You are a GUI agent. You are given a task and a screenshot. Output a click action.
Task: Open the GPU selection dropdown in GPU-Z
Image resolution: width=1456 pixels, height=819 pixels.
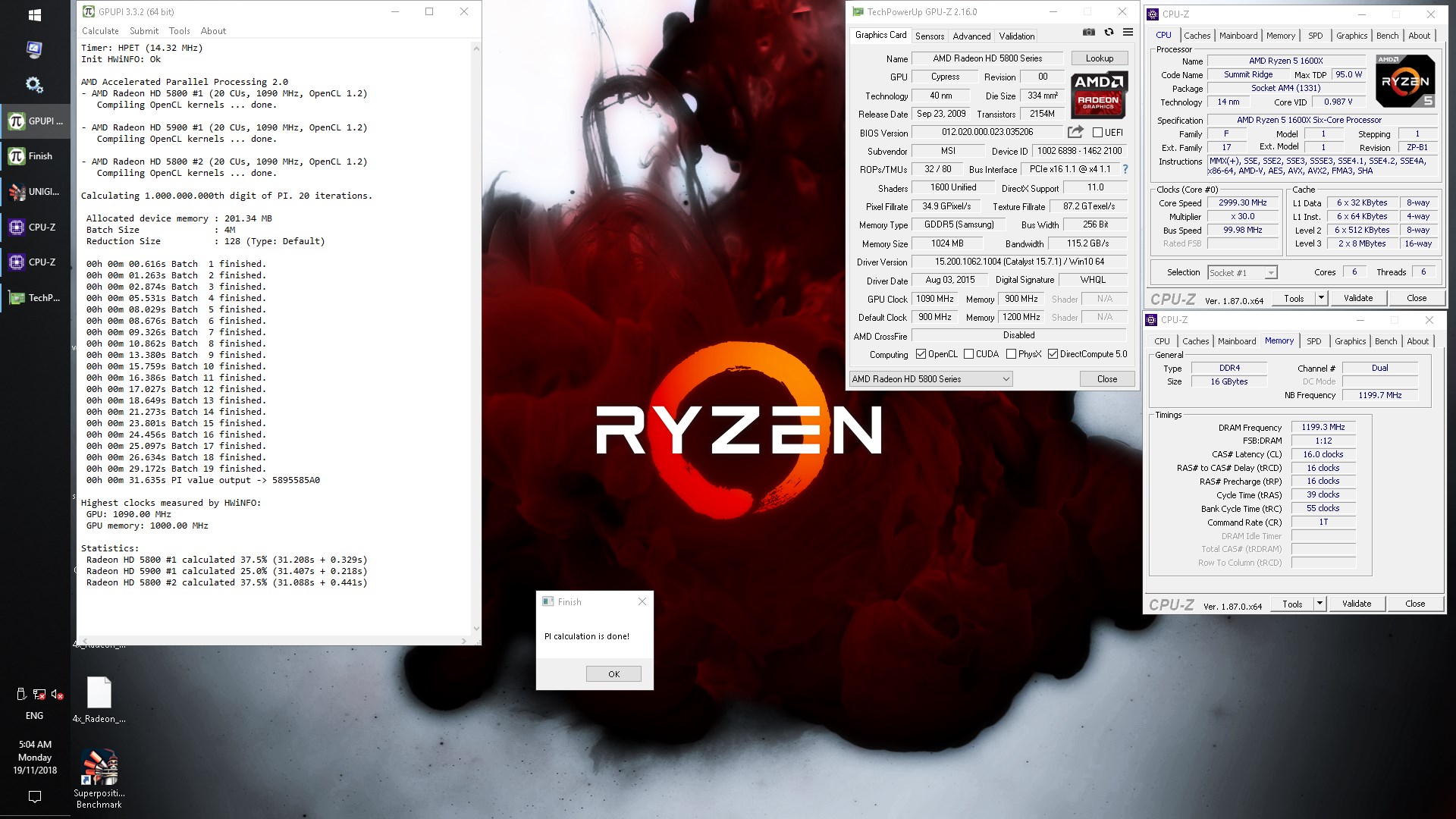(931, 379)
